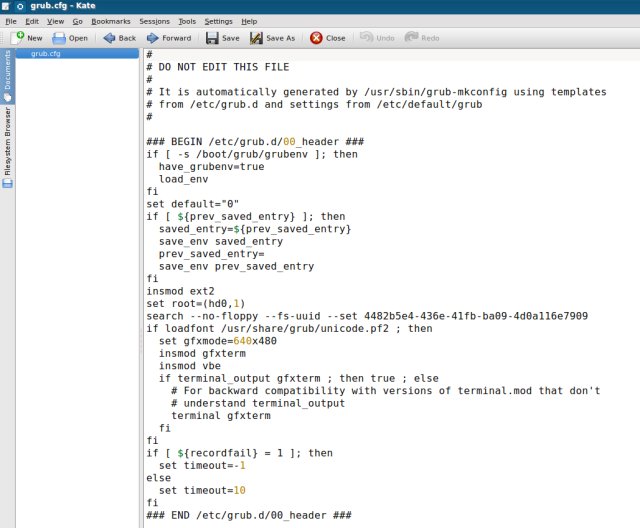Click the 'DO NOT EDIT THIS FILE' comment line
The height and width of the screenshot is (528, 640).
(218, 67)
